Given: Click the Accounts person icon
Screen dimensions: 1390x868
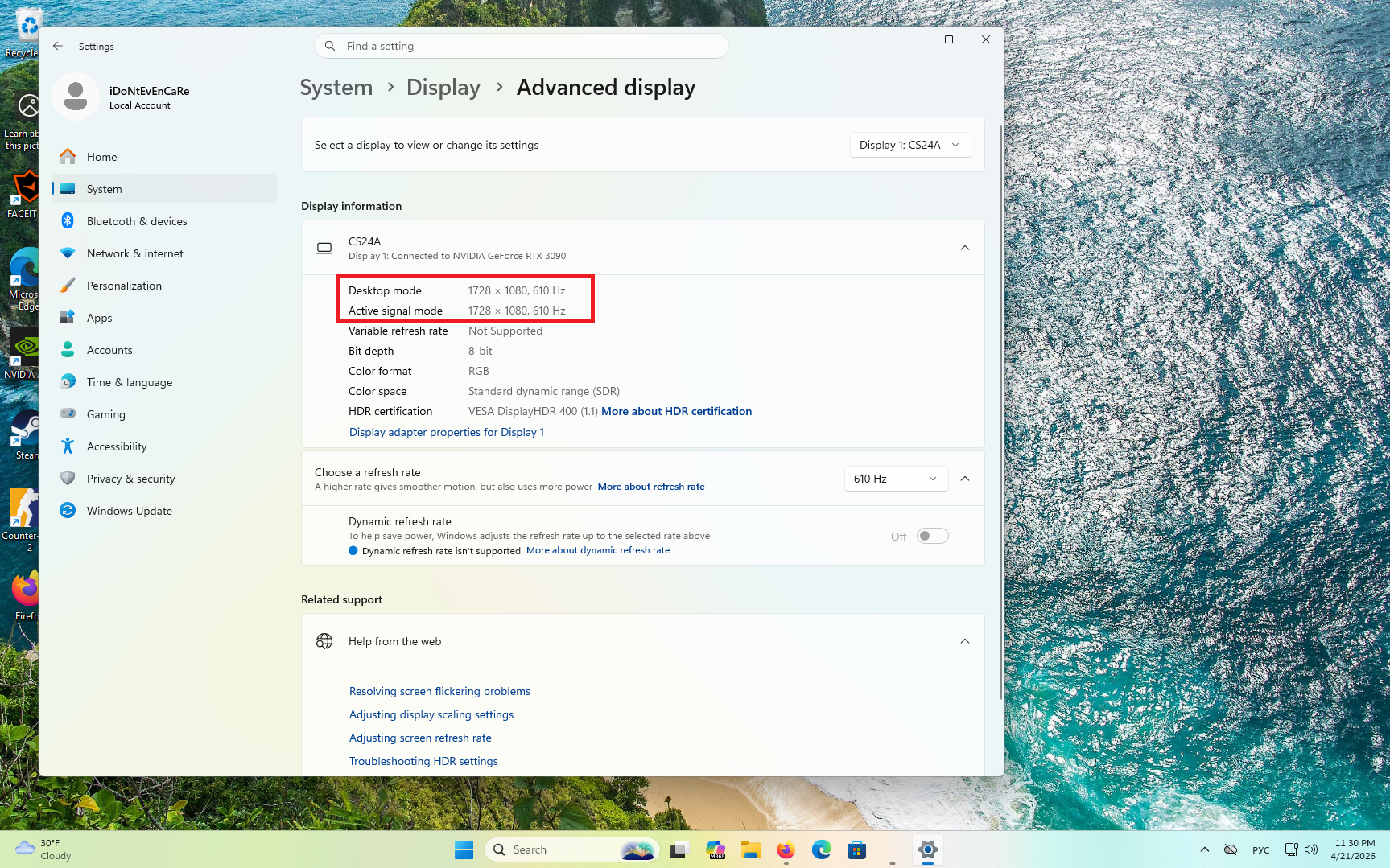Looking at the screenshot, I should (68, 349).
